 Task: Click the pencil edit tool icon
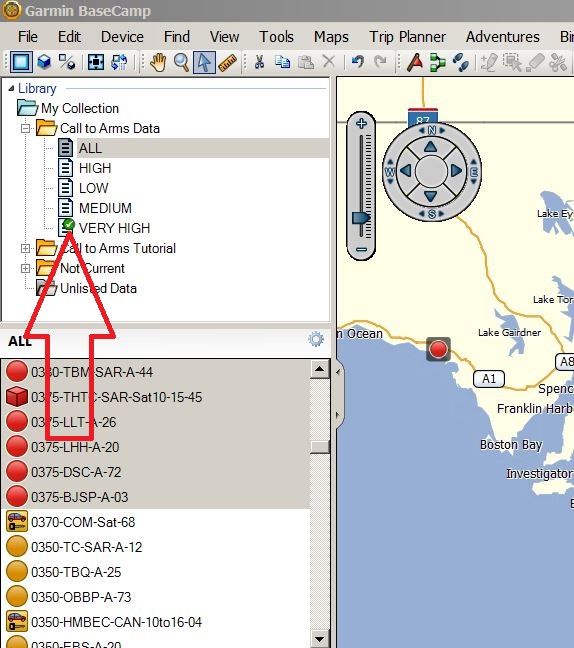489,62
